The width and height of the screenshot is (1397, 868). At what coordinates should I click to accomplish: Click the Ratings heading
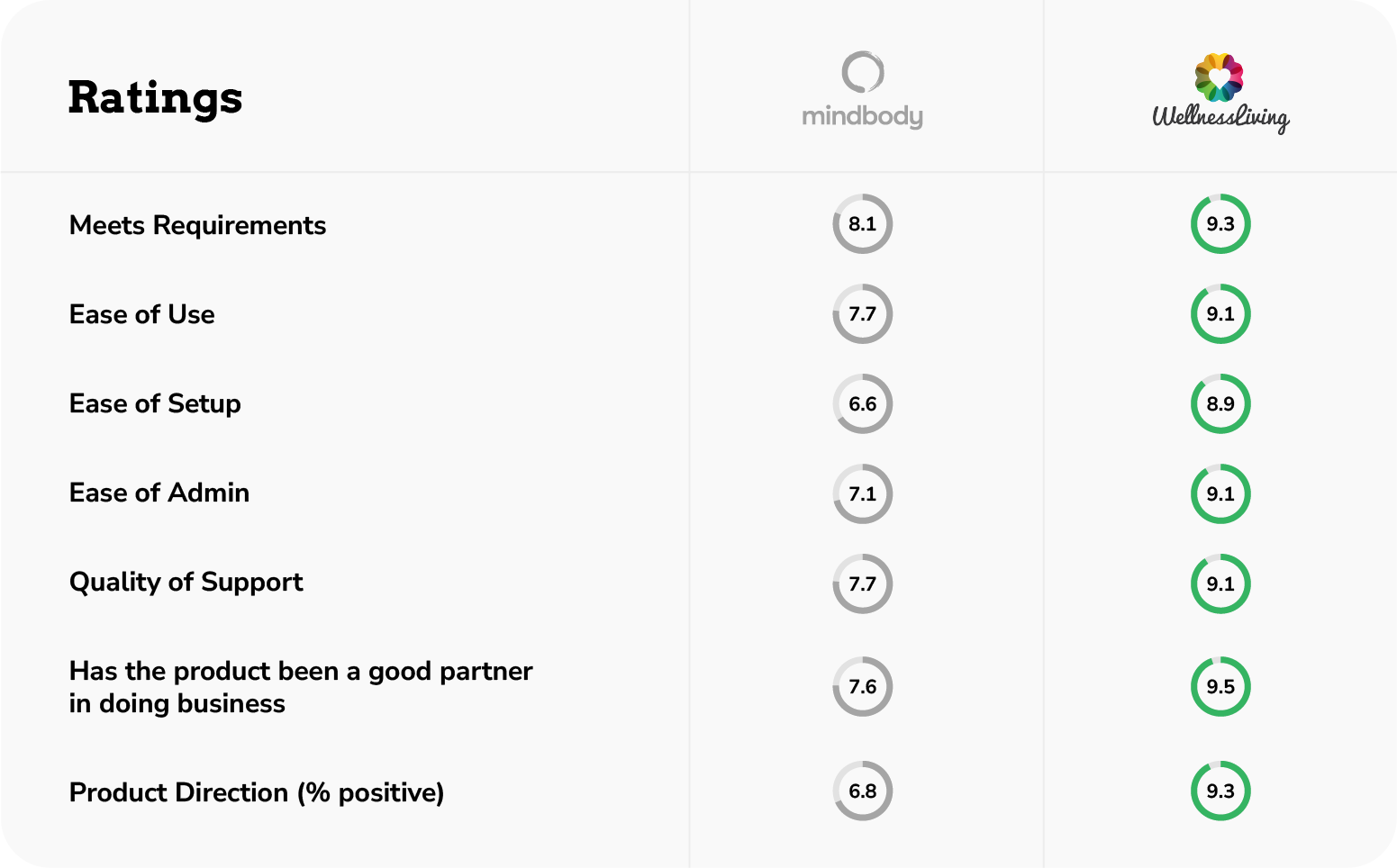[x=156, y=97]
